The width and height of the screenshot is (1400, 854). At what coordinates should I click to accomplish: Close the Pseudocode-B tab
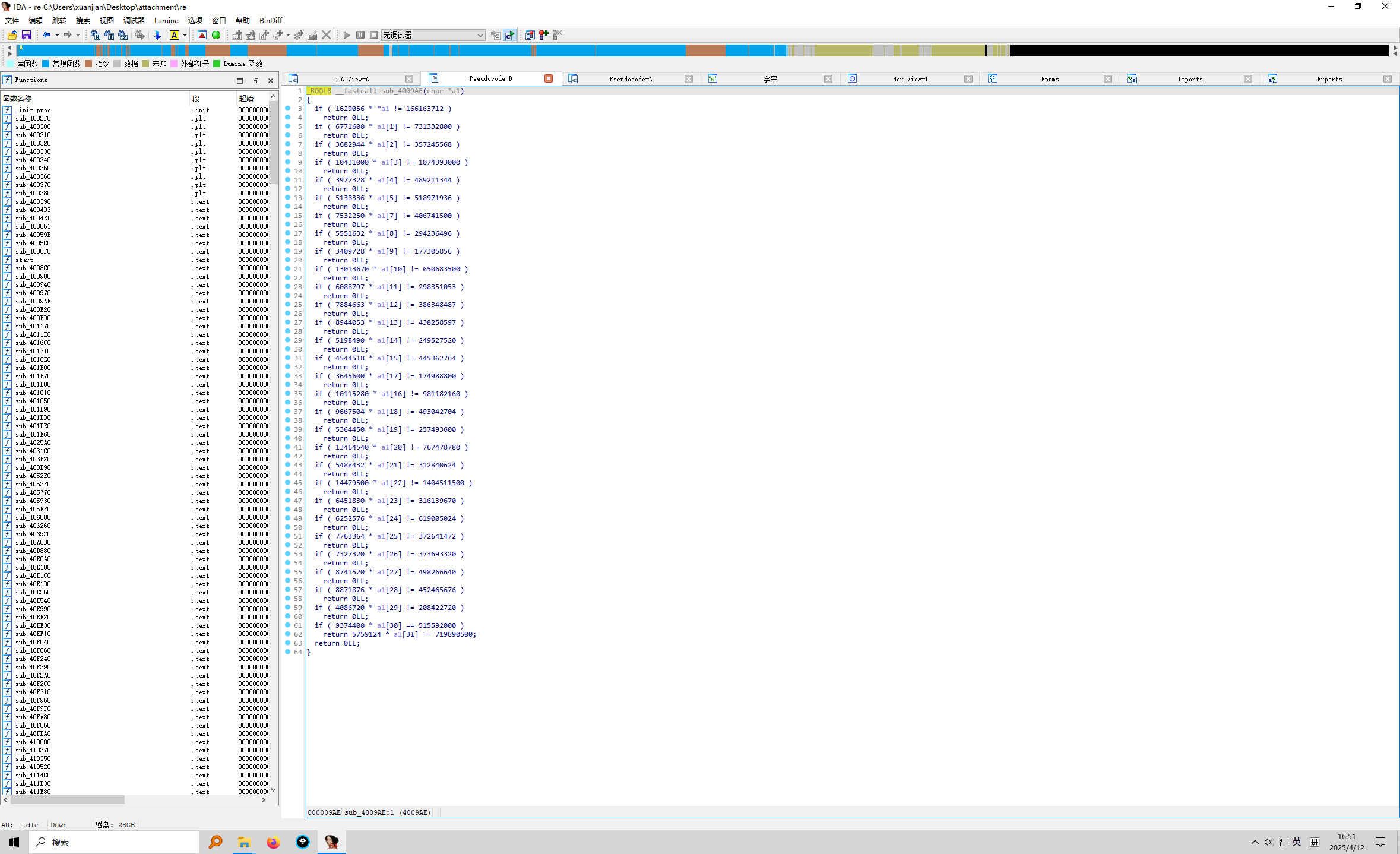549,78
